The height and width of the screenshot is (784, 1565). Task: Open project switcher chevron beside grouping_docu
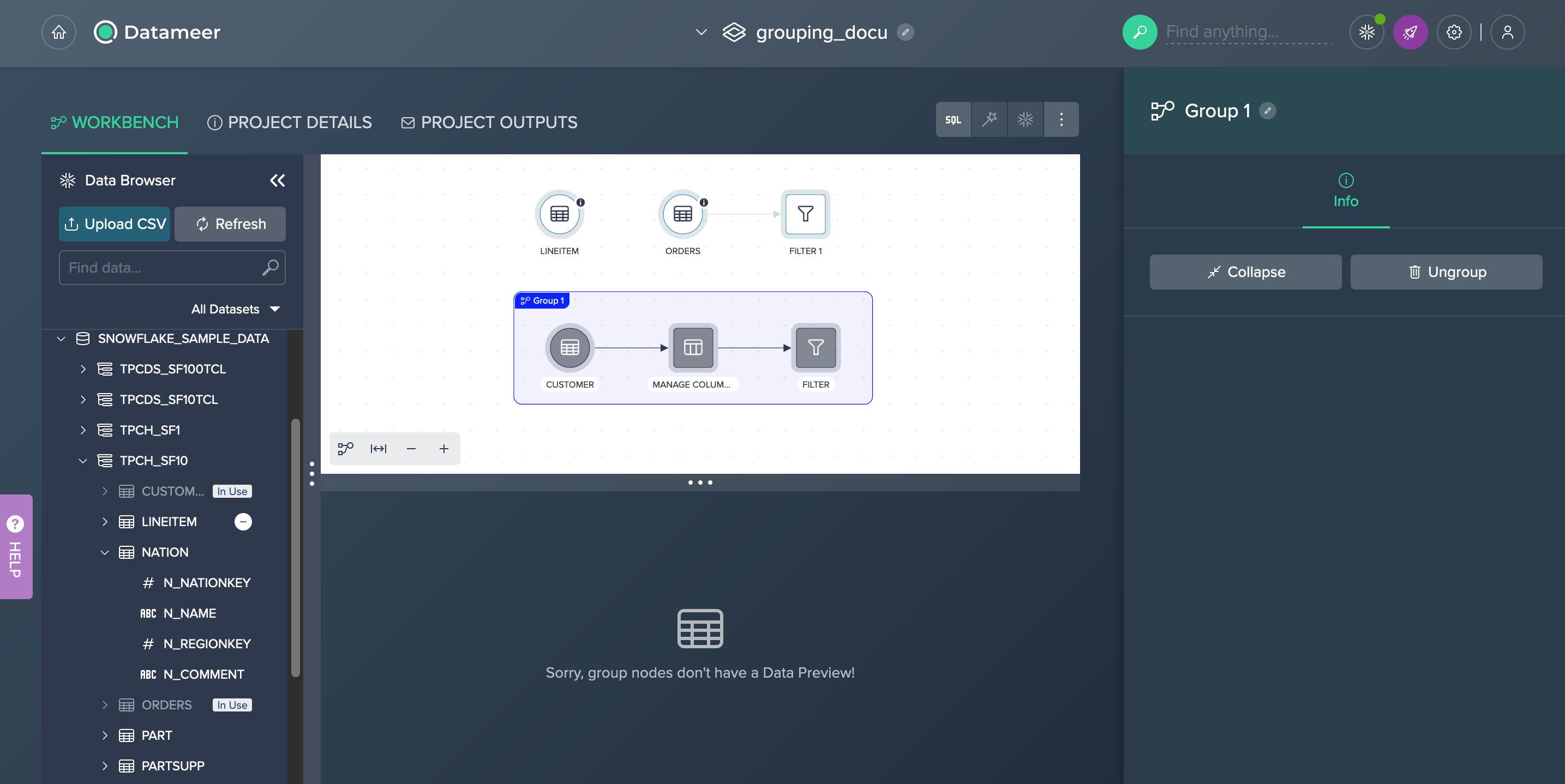(701, 32)
